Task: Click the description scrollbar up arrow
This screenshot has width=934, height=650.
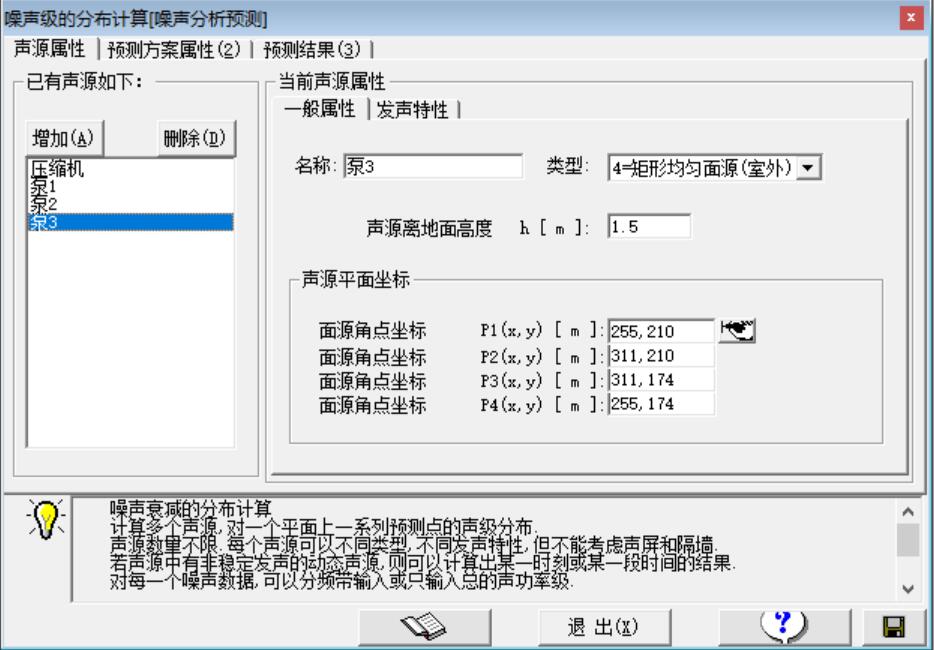Action: click(908, 512)
